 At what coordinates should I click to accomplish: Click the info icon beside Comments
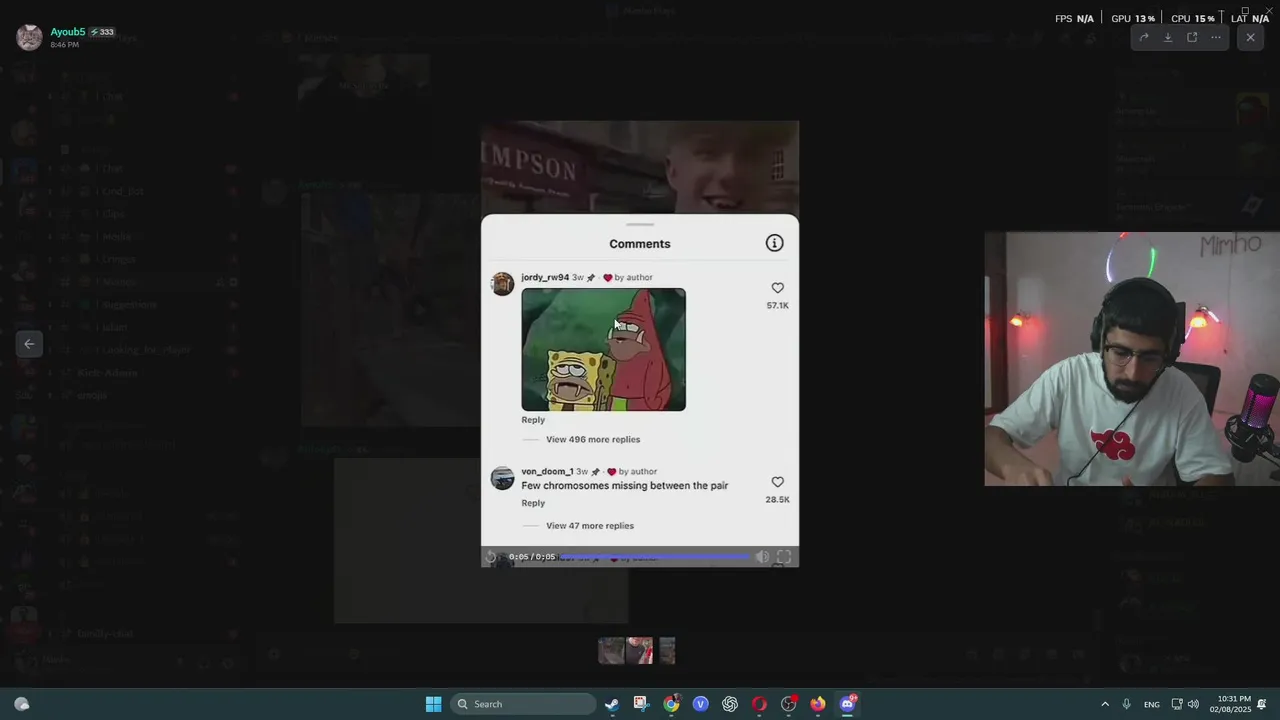[774, 243]
